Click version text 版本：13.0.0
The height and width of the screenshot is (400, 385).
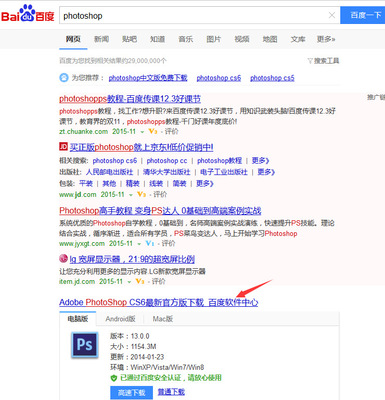pos(130,336)
